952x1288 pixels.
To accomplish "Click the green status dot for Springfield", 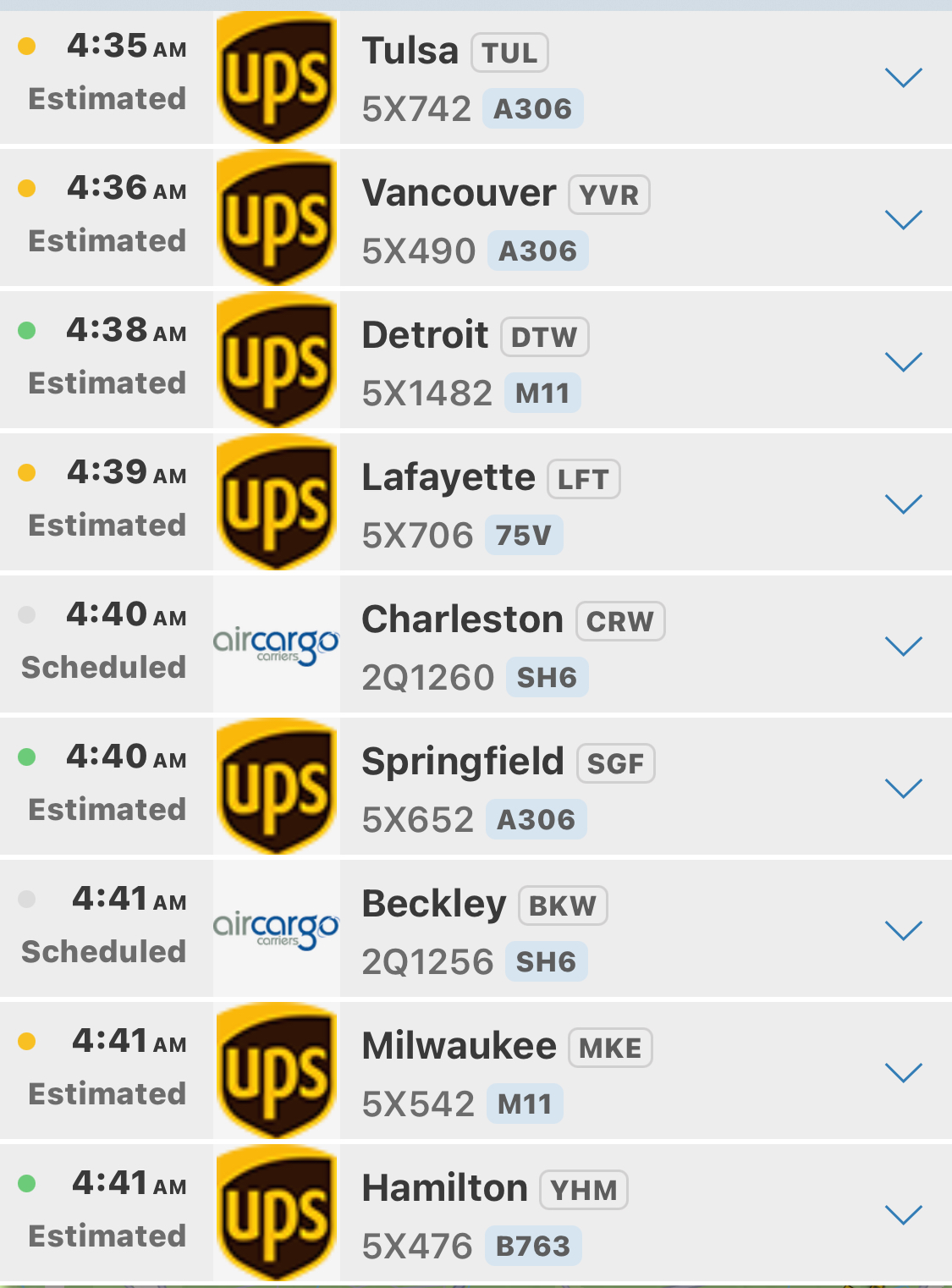I will [x=27, y=757].
